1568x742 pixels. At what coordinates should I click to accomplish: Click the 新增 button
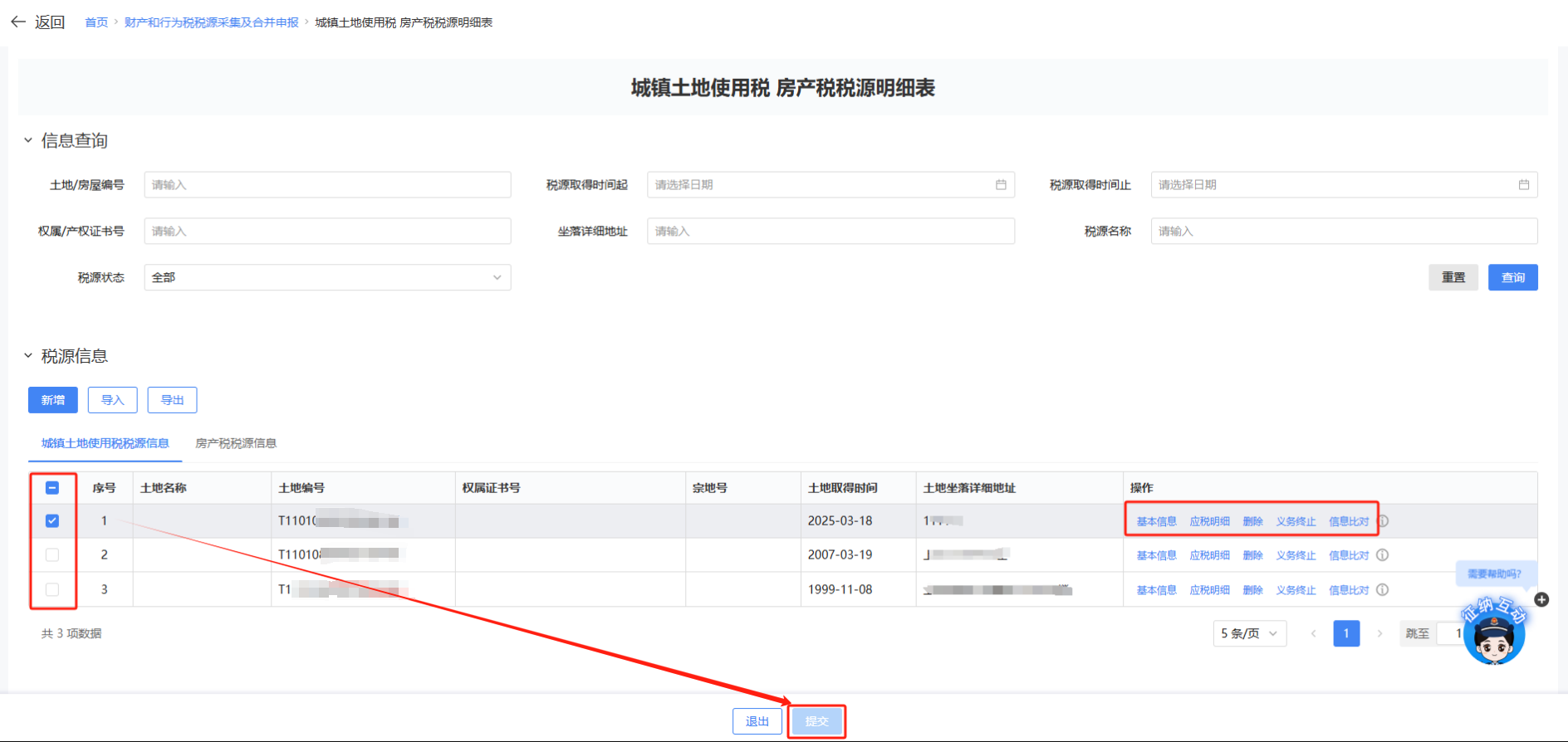(x=53, y=400)
